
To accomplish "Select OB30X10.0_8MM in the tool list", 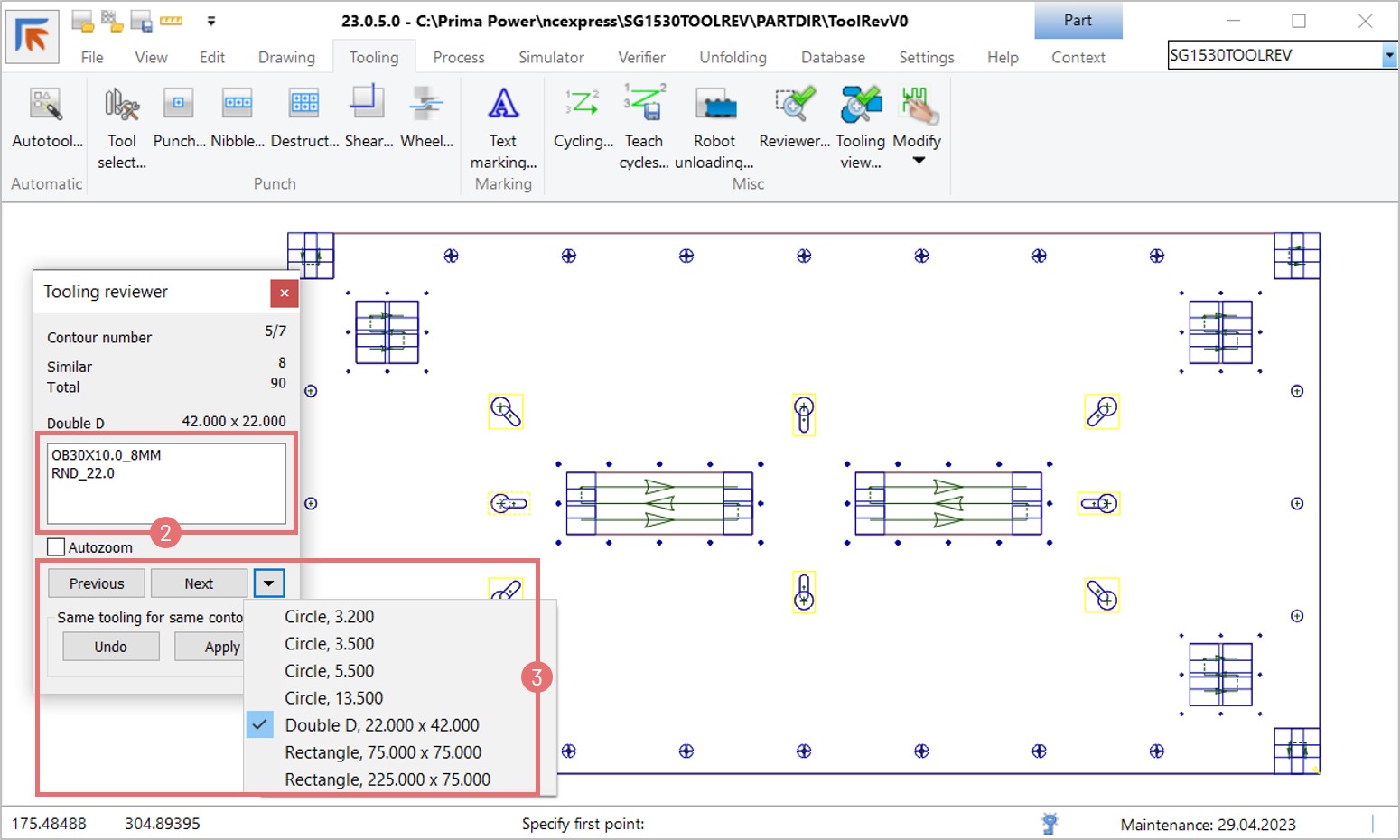I will click(107, 455).
